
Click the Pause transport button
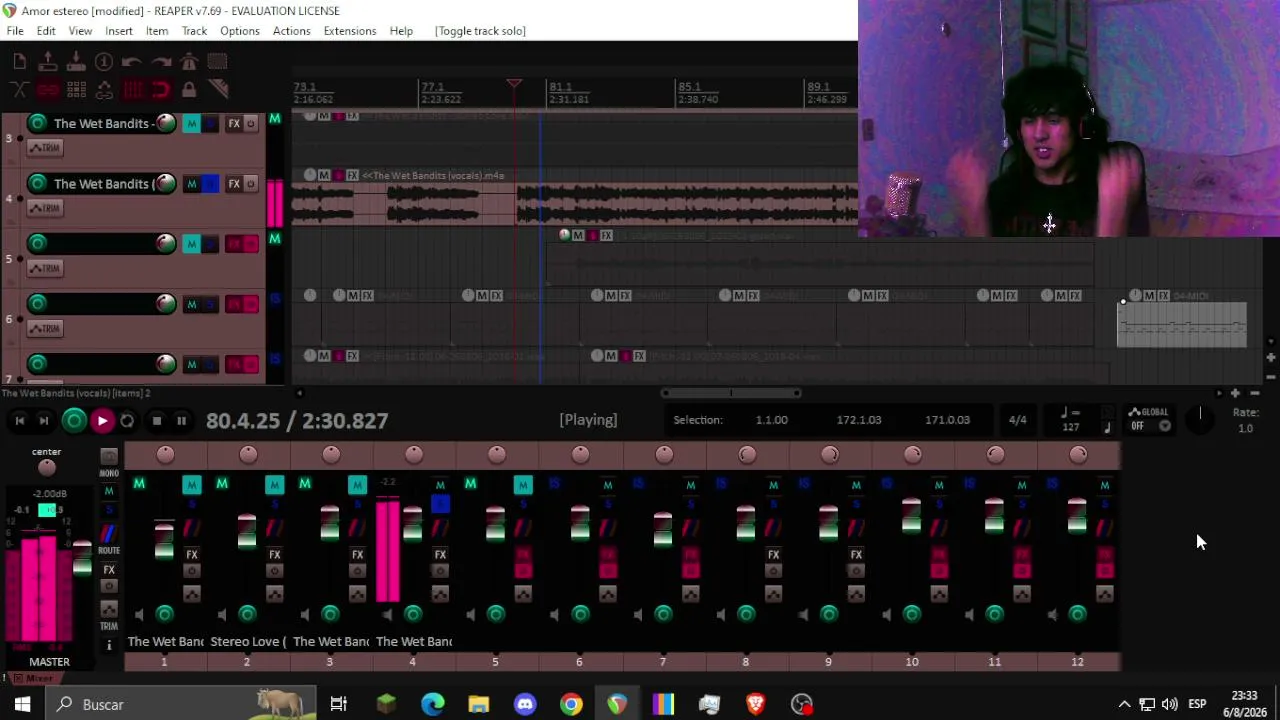[x=181, y=421]
